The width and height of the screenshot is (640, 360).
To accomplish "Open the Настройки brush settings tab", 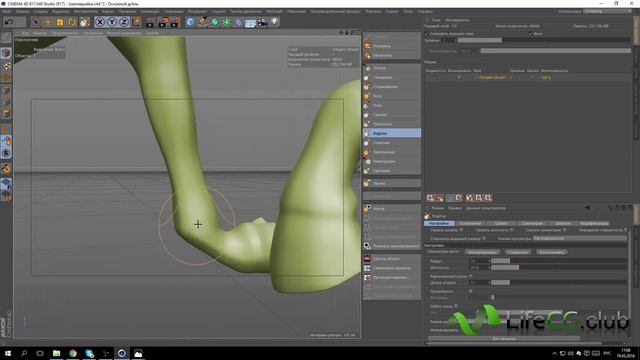I will pos(439,224).
